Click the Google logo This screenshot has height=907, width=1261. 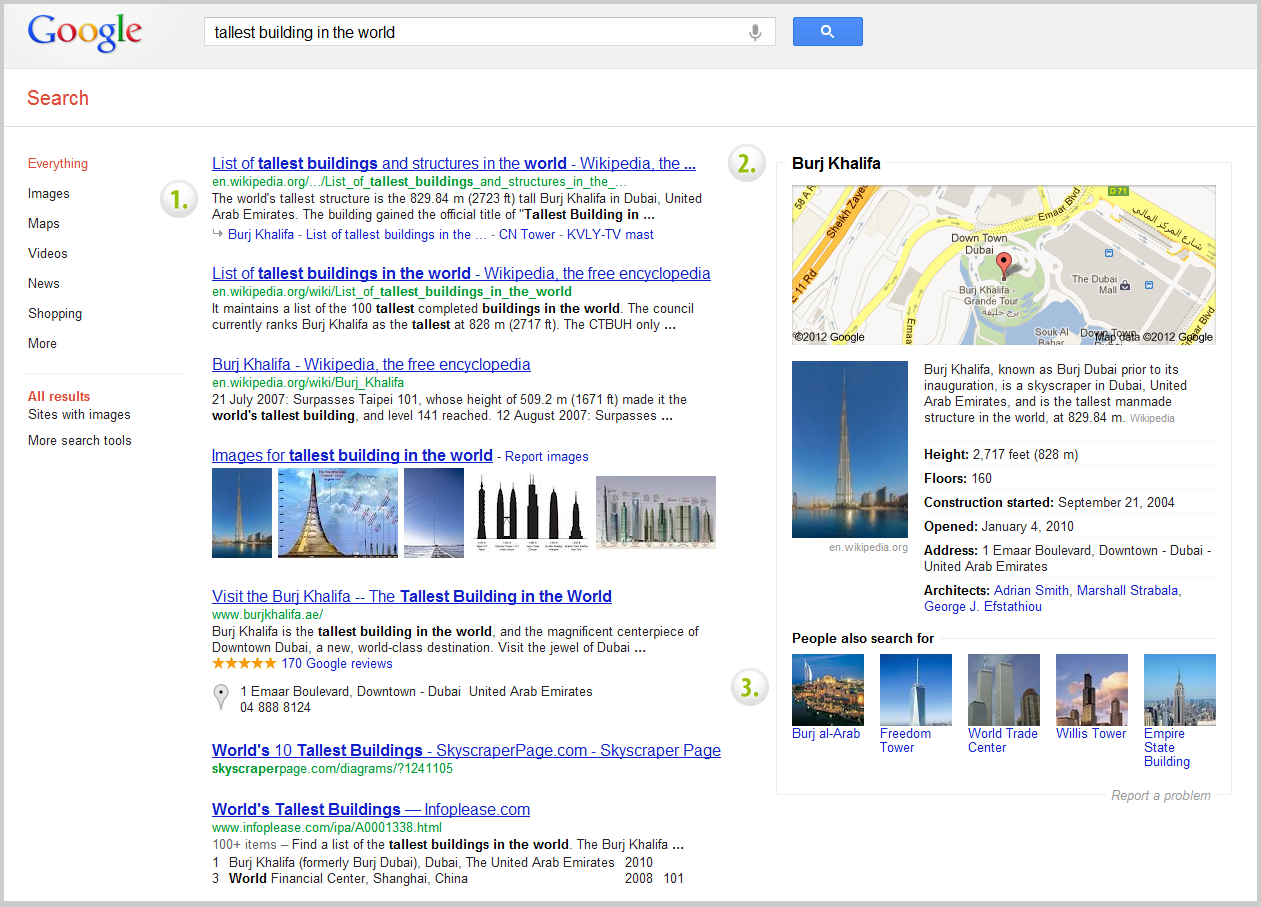pos(85,32)
